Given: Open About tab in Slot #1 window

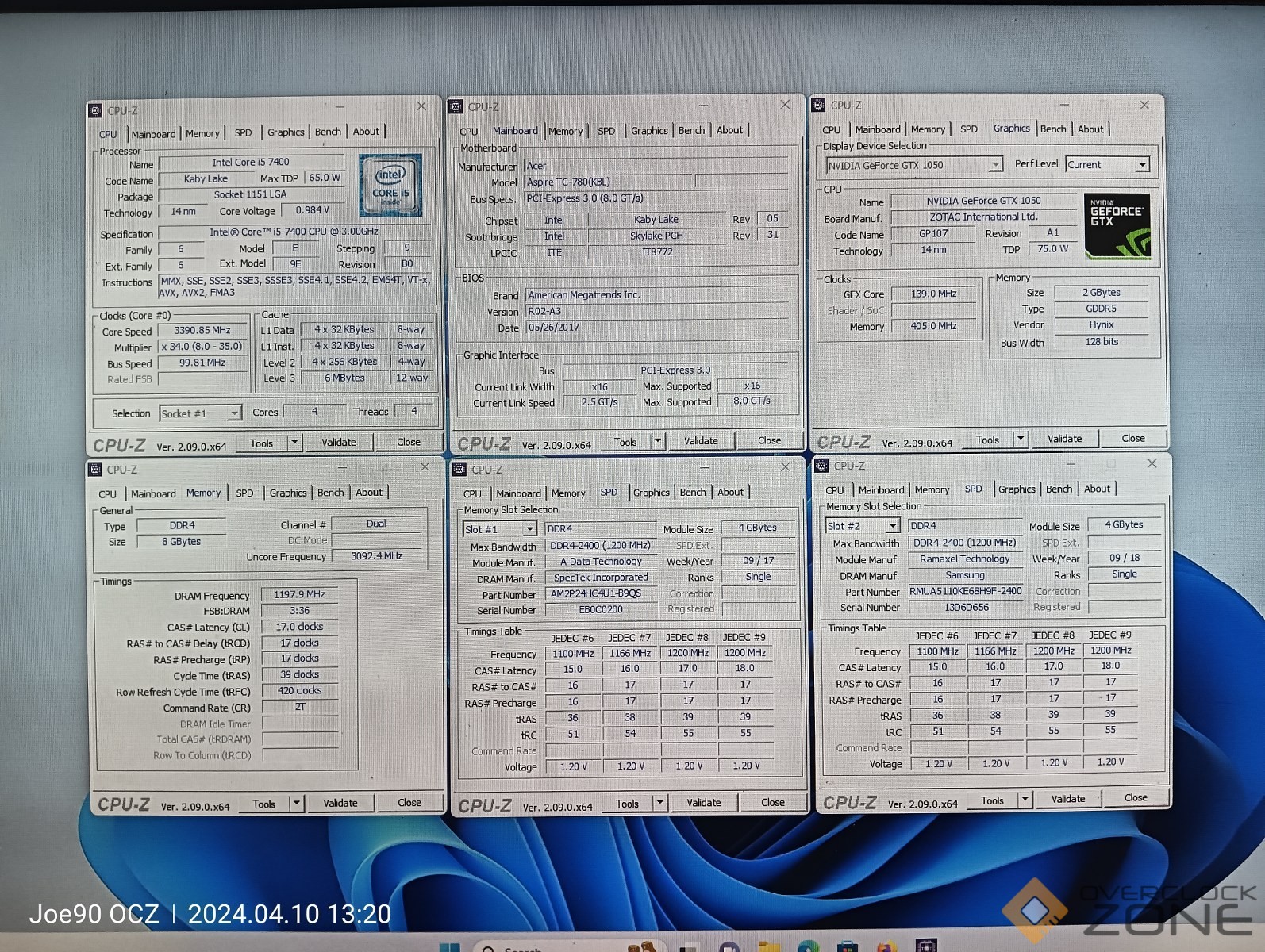Looking at the screenshot, I should pos(730,492).
